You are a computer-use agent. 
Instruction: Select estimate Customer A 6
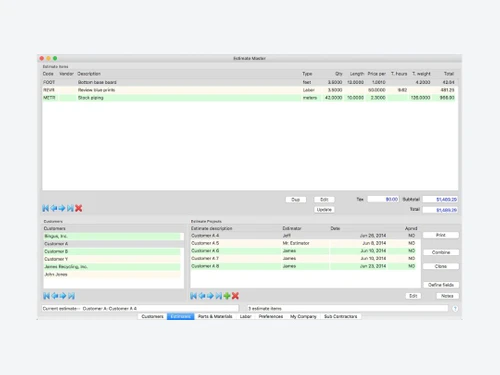coord(303,251)
